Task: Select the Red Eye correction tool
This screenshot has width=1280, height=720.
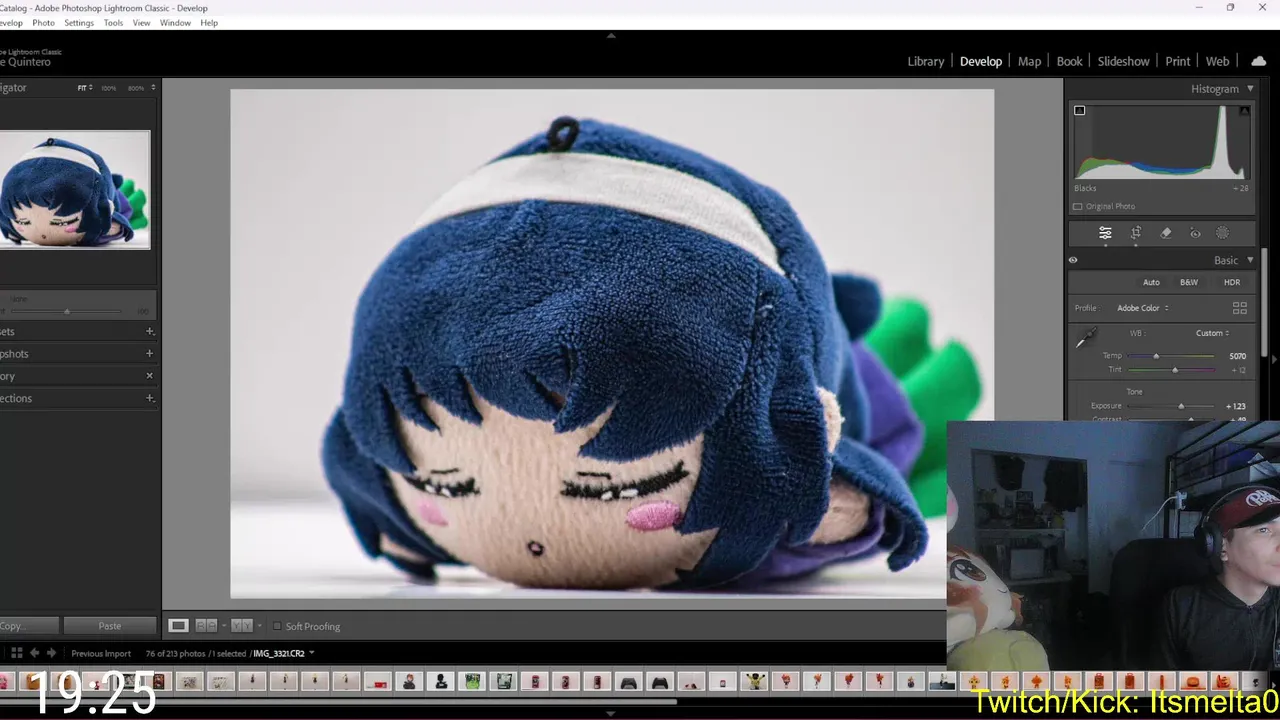Action: click(1195, 233)
